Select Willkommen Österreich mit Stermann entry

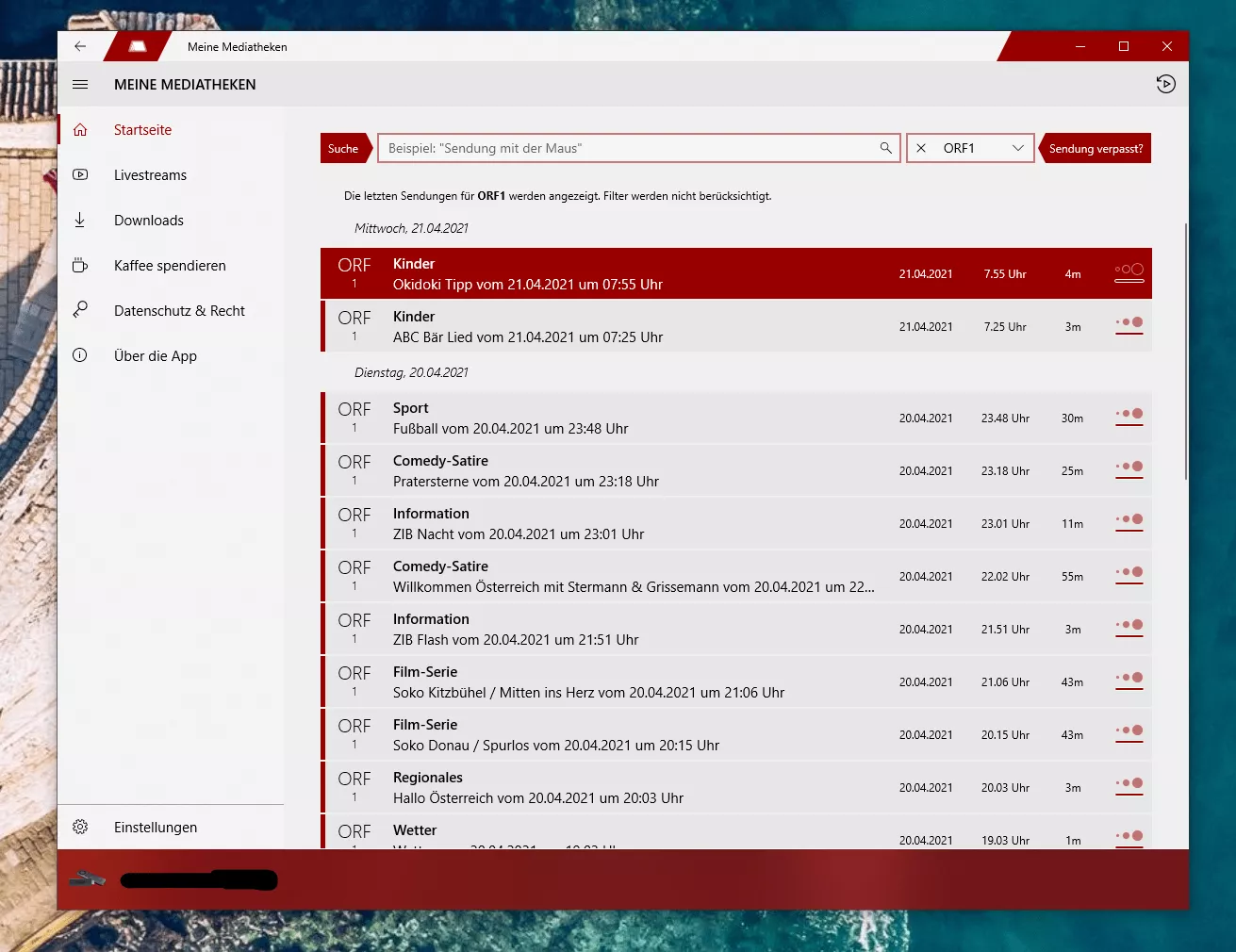[736, 576]
